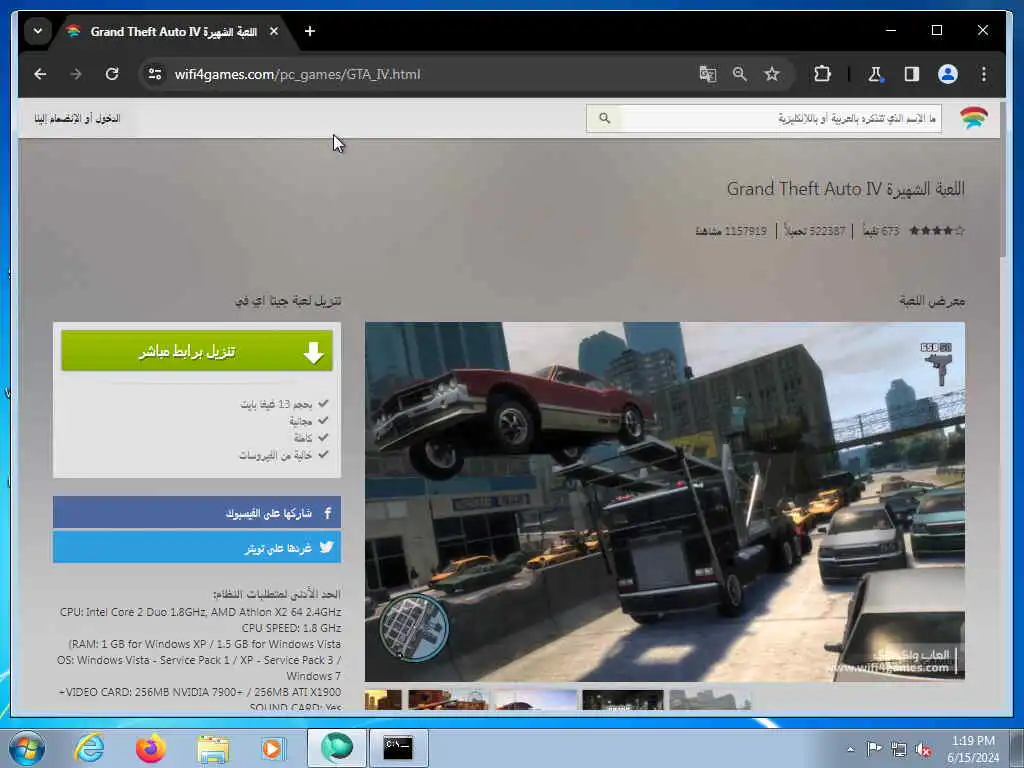Open the zoom magnifier icon in address bar
This screenshot has height=768, width=1024.
point(739,74)
